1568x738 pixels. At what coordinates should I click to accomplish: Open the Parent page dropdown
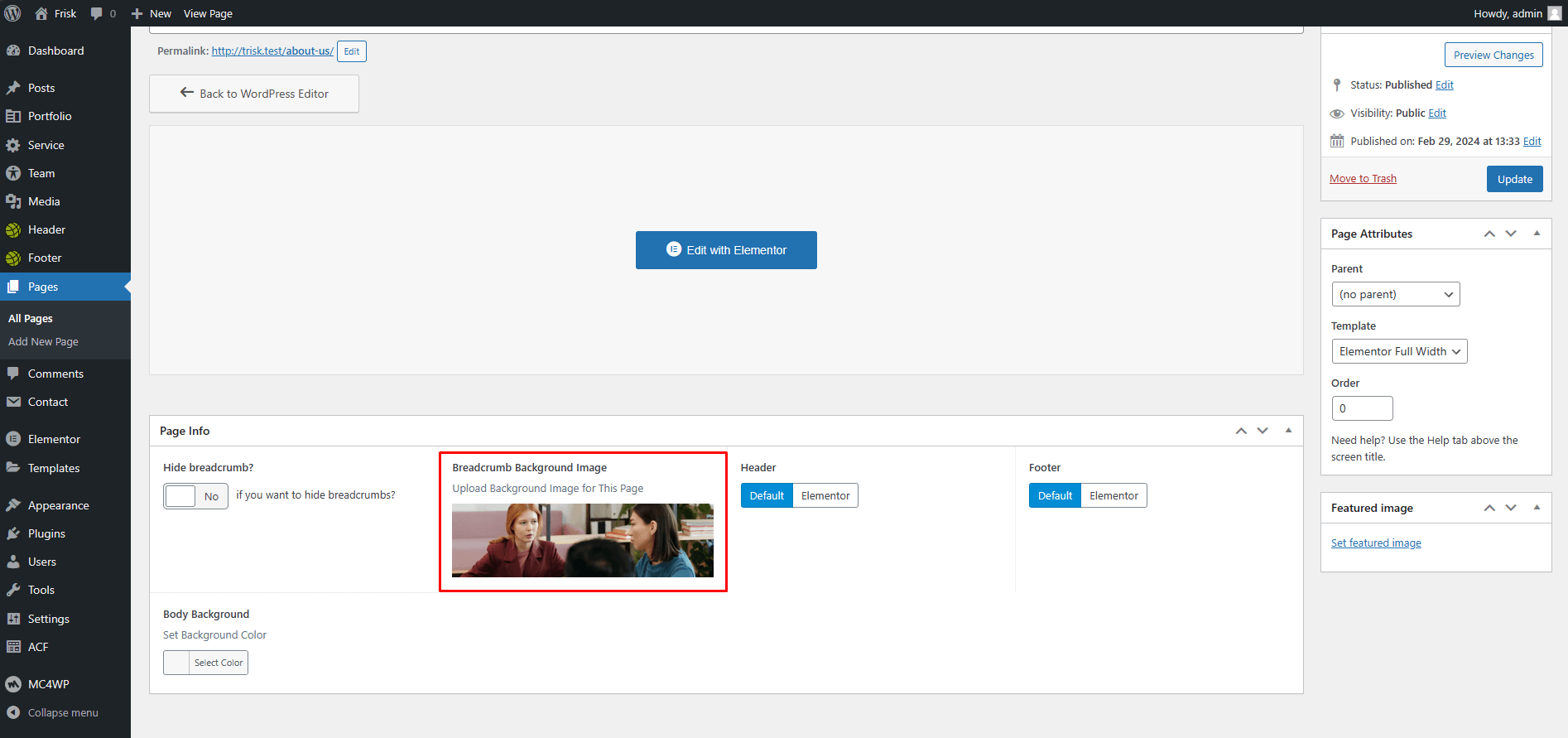click(1395, 294)
